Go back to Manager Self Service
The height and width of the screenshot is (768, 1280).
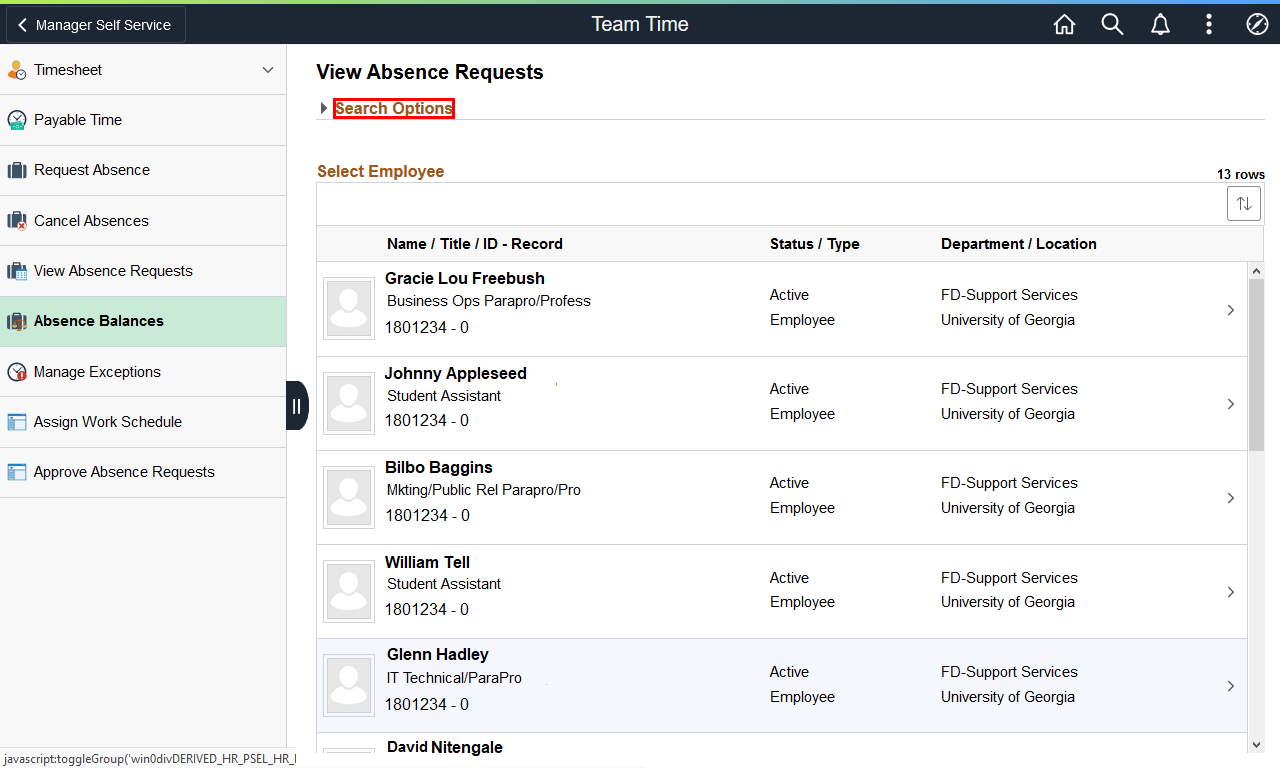(x=95, y=25)
